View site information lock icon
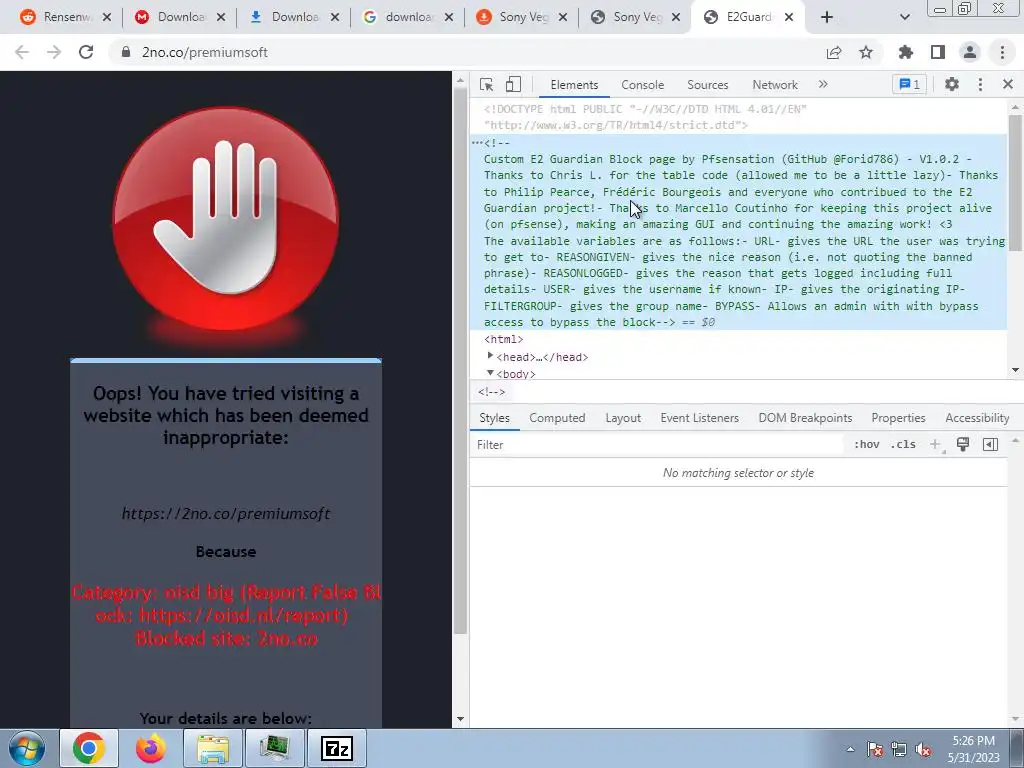This screenshot has height=768, width=1024. click(126, 52)
